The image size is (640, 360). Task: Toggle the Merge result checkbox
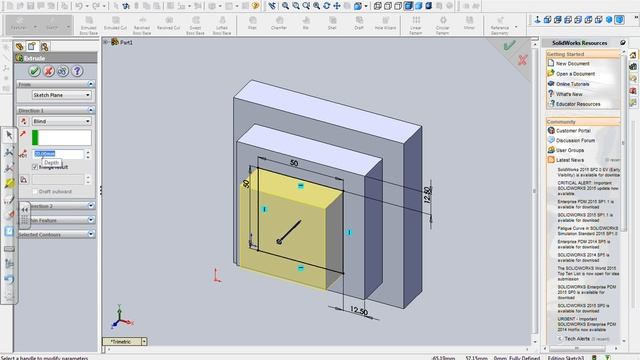(35, 167)
